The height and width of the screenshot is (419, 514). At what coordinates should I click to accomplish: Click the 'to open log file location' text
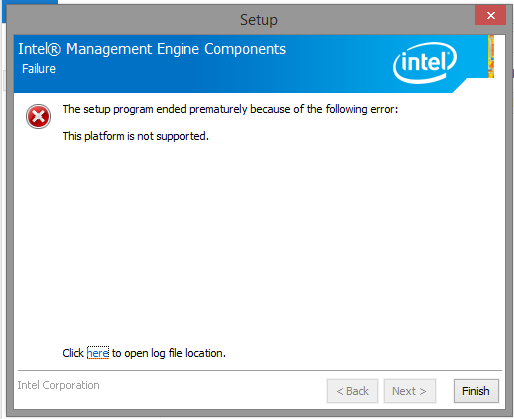(169, 353)
